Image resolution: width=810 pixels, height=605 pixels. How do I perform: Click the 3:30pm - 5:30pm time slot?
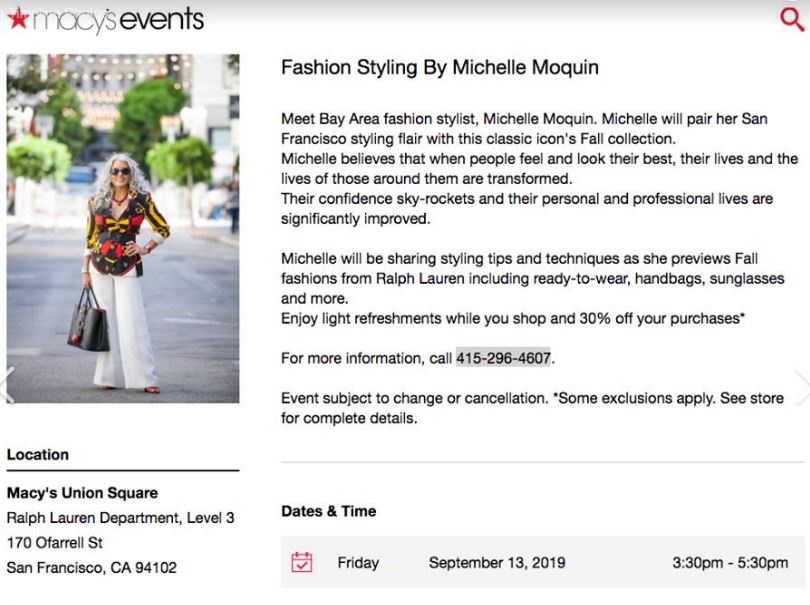[730, 563]
